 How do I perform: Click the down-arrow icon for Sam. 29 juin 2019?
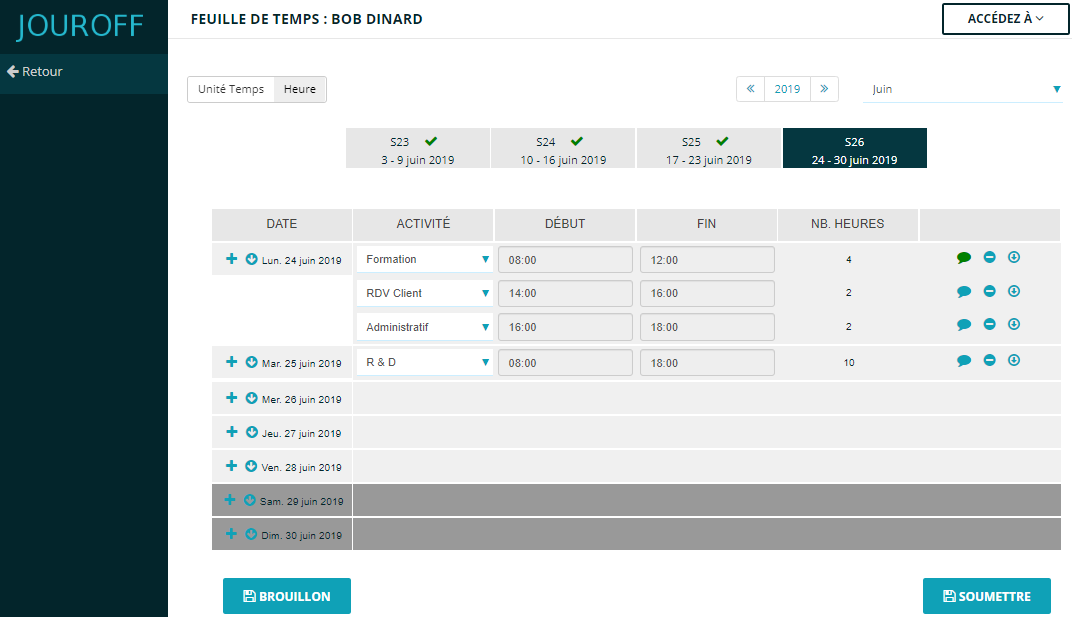[x=250, y=500]
